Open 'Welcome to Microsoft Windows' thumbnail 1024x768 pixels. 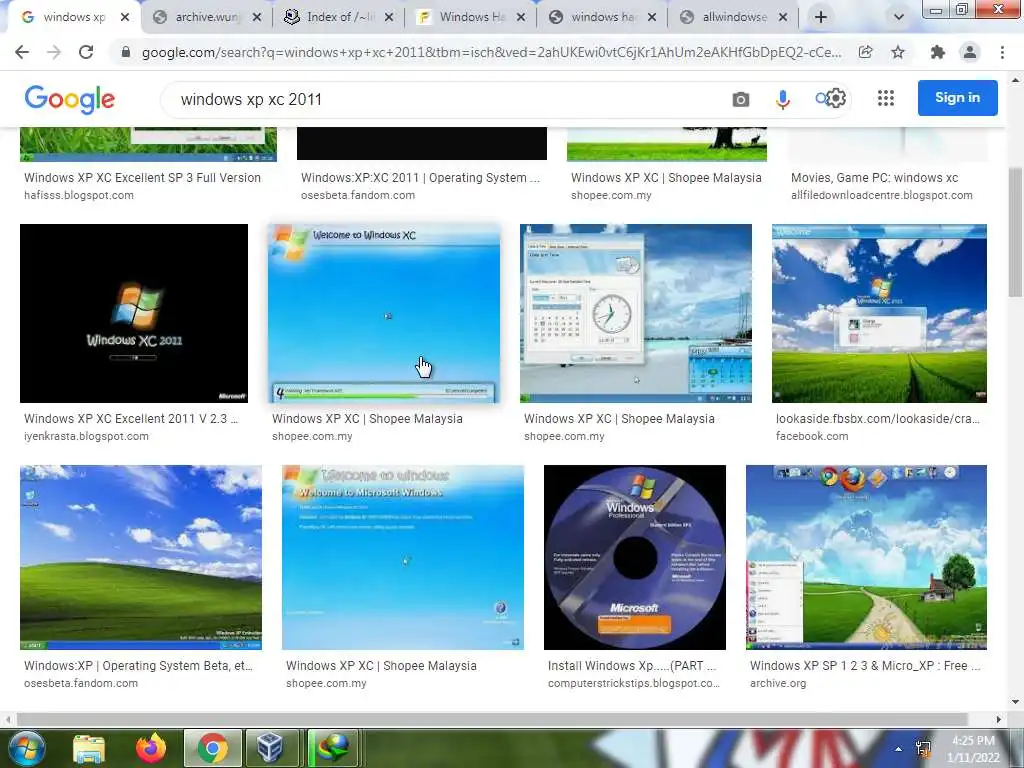(403, 557)
